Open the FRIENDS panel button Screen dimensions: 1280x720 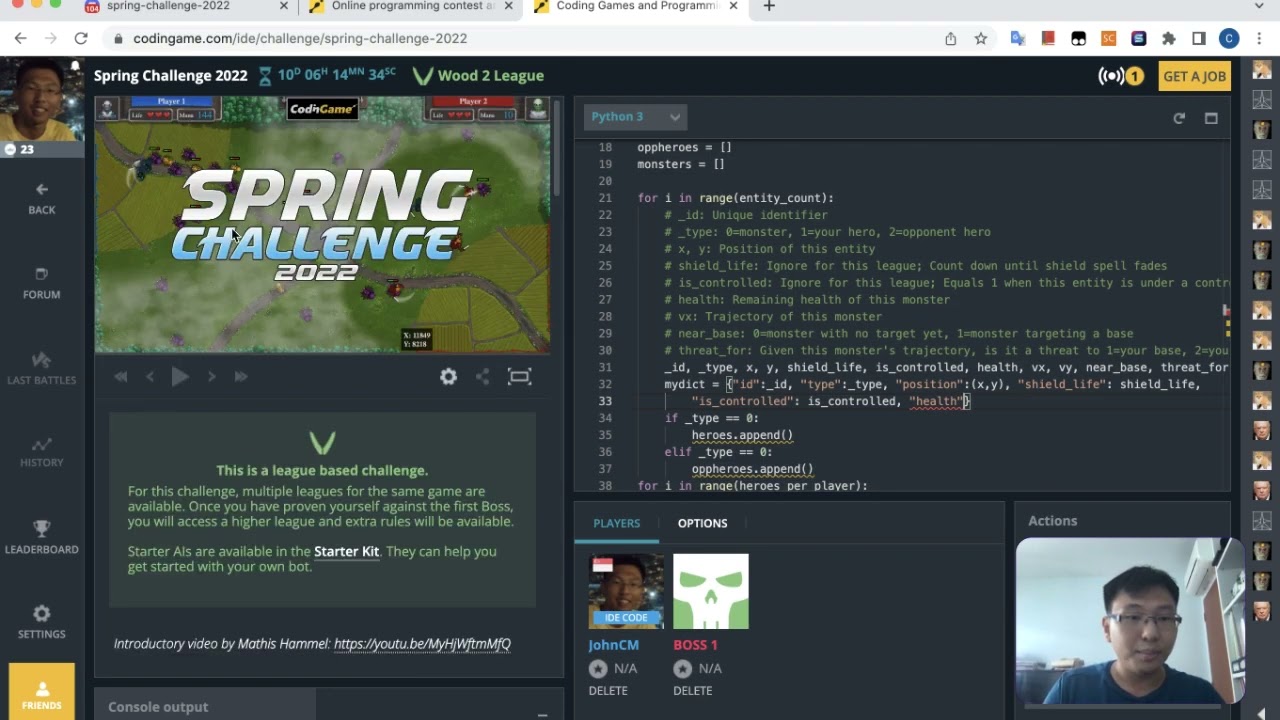42,692
